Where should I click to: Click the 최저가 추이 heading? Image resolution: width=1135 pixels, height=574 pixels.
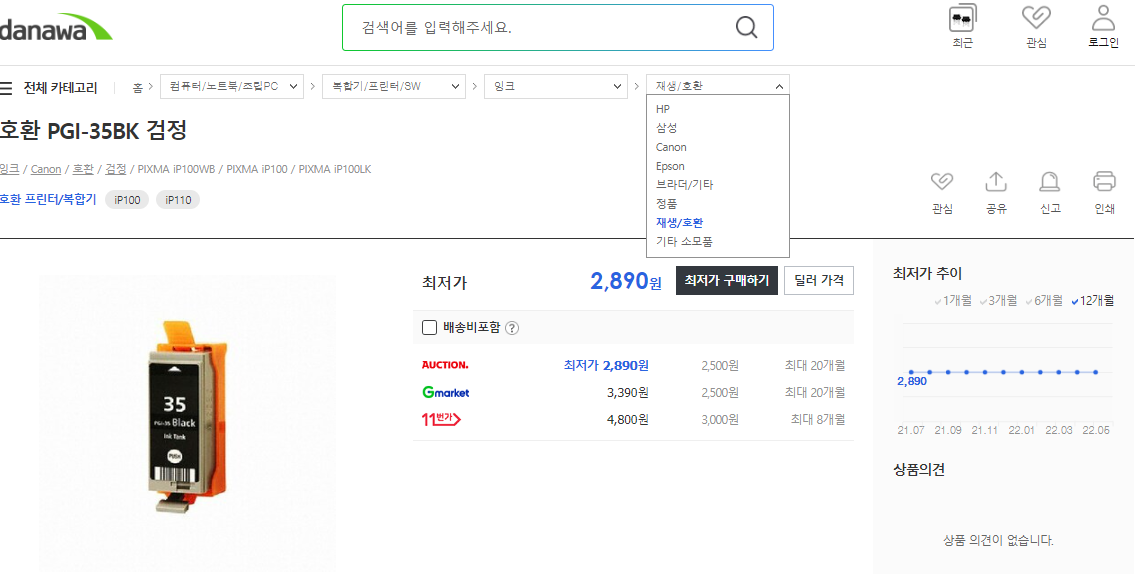point(927,274)
